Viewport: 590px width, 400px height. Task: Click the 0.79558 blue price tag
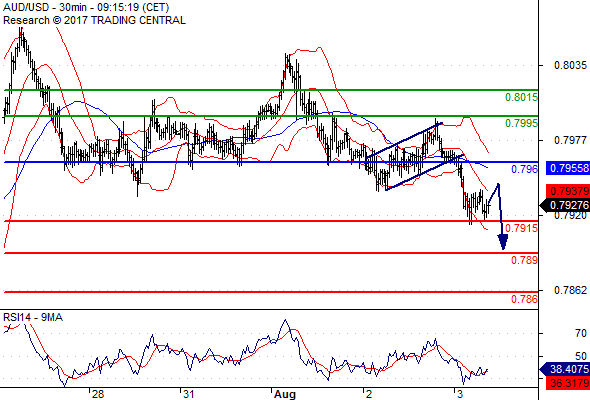[568, 168]
